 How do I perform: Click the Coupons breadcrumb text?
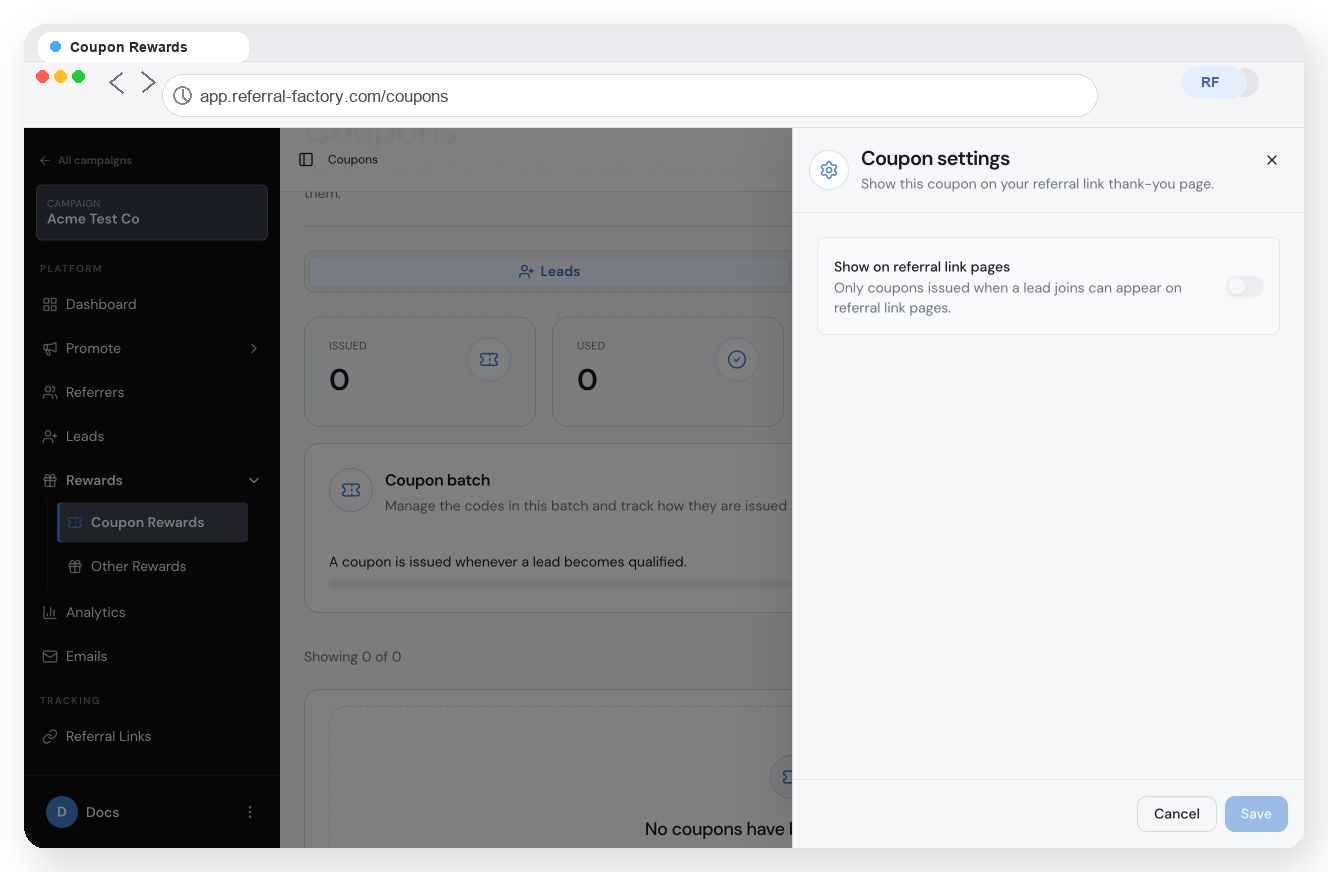(x=353, y=160)
